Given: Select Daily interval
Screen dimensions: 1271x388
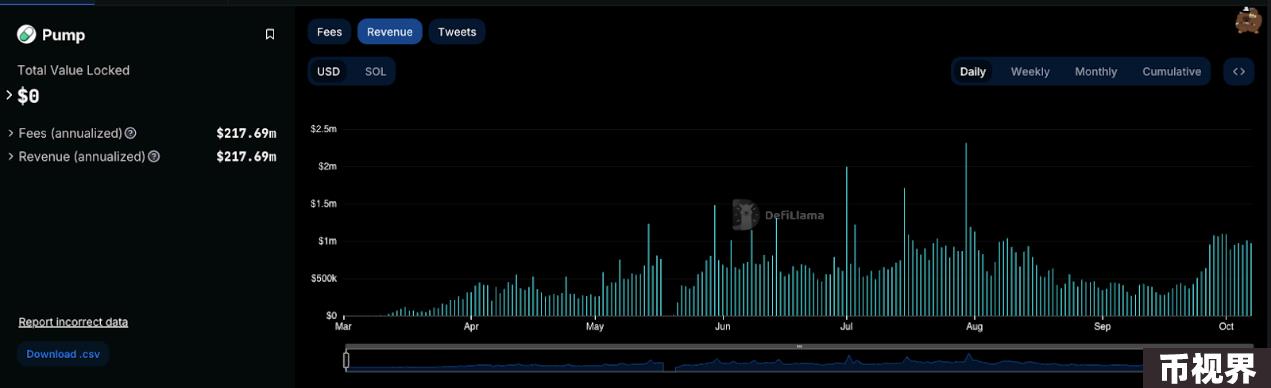Looking at the screenshot, I should pyautogui.click(x=973, y=71).
